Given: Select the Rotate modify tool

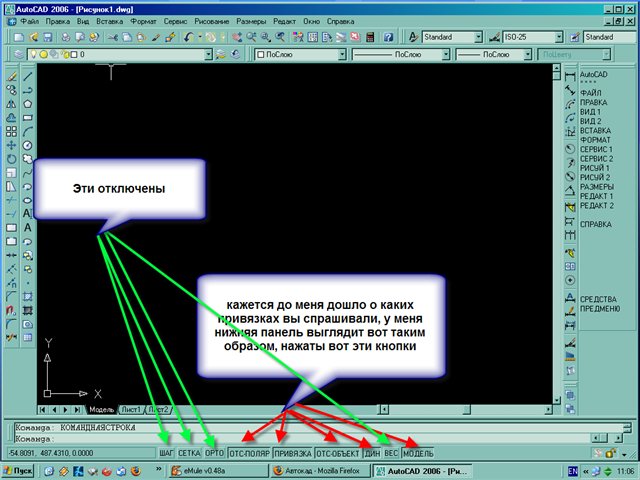Looking at the screenshot, I should pos(10,159).
